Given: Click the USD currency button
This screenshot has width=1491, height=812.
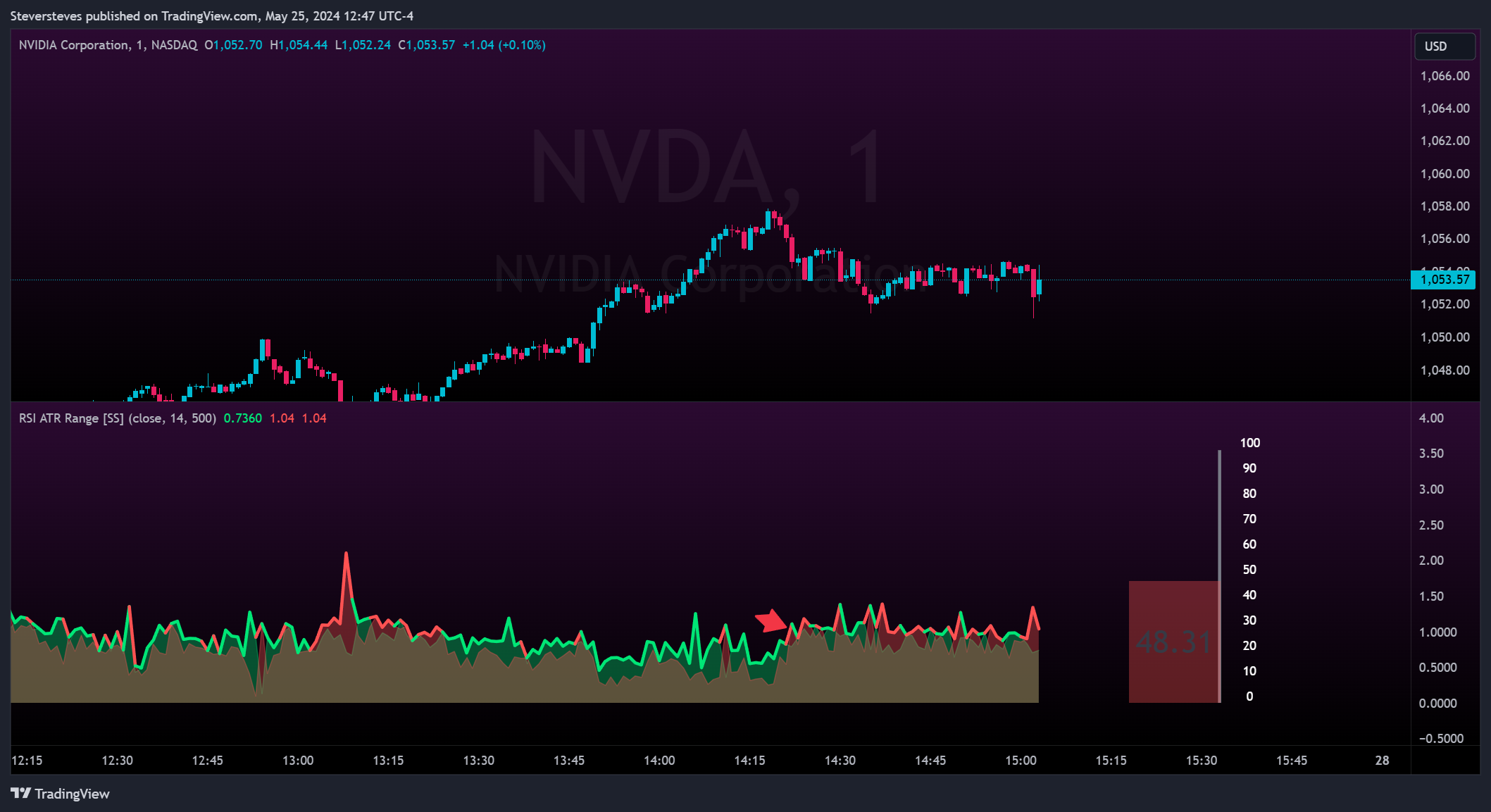Looking at the screenshot, I should [1445, 46].
